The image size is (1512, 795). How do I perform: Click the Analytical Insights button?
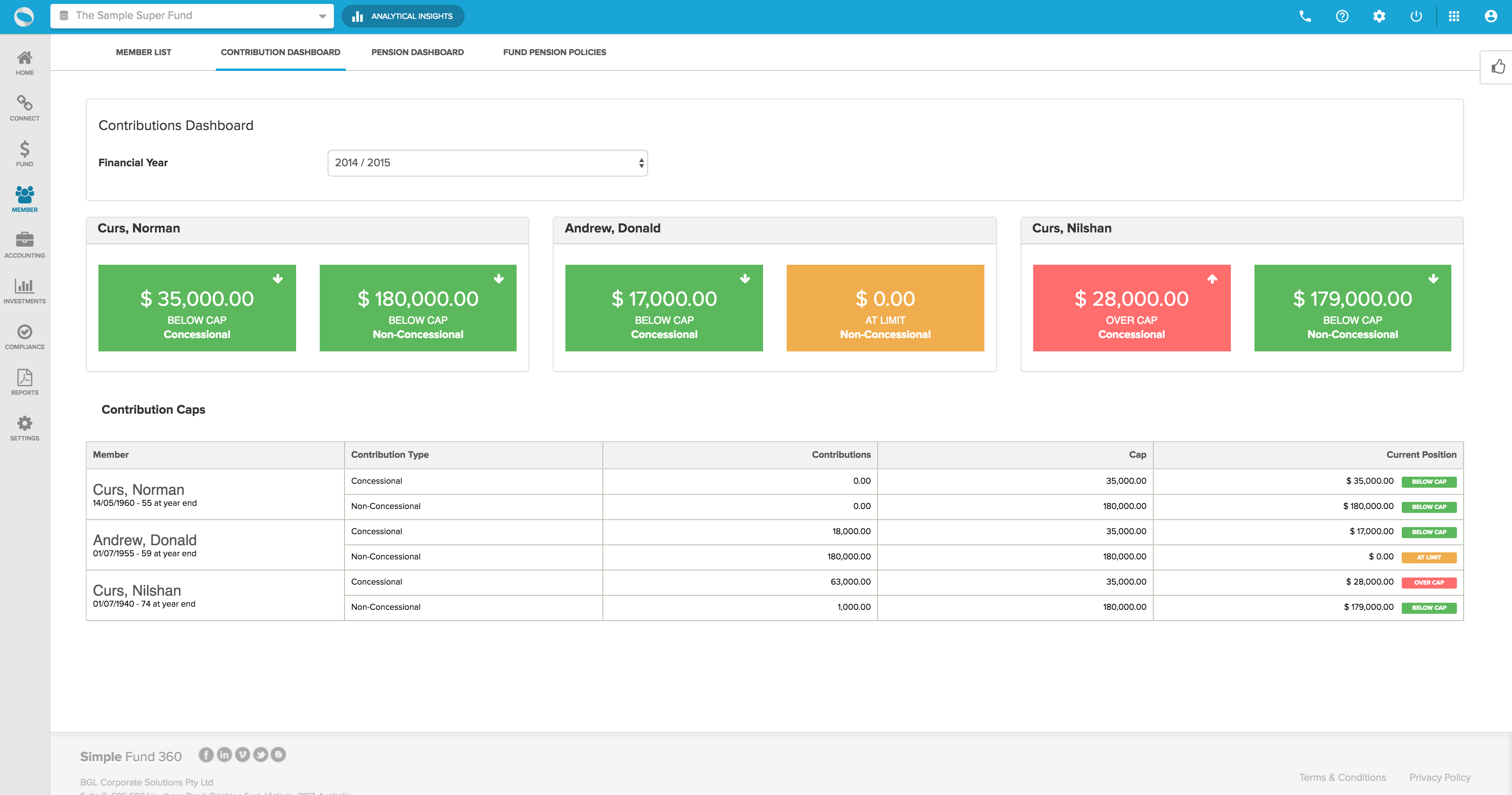click(x=403, y=17)
